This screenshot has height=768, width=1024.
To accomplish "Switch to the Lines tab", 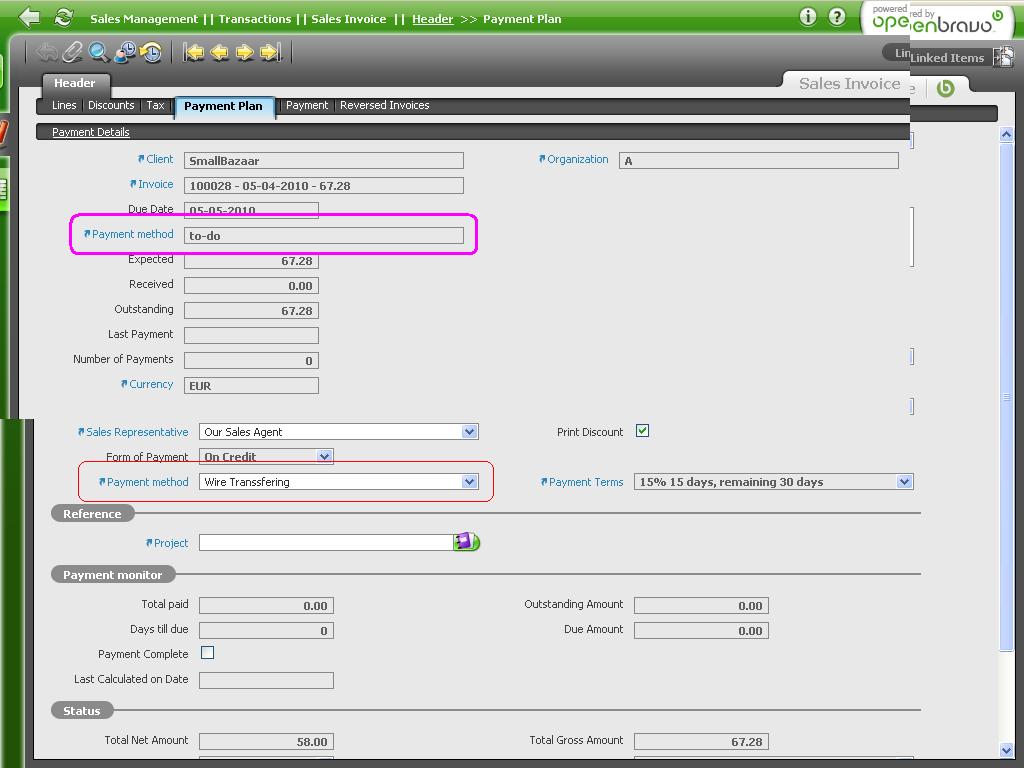I will tap(64, 105).
